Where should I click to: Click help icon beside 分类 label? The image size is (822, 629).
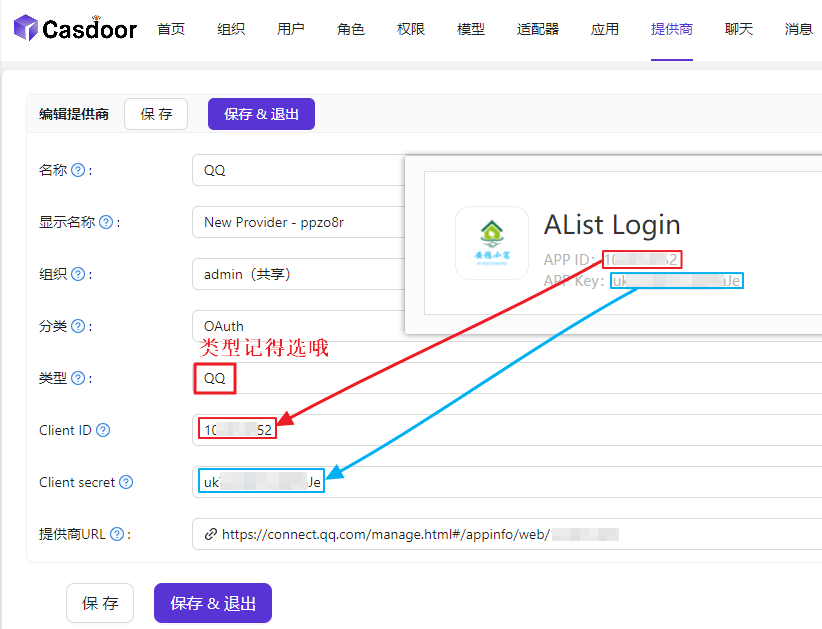(78, 326)
